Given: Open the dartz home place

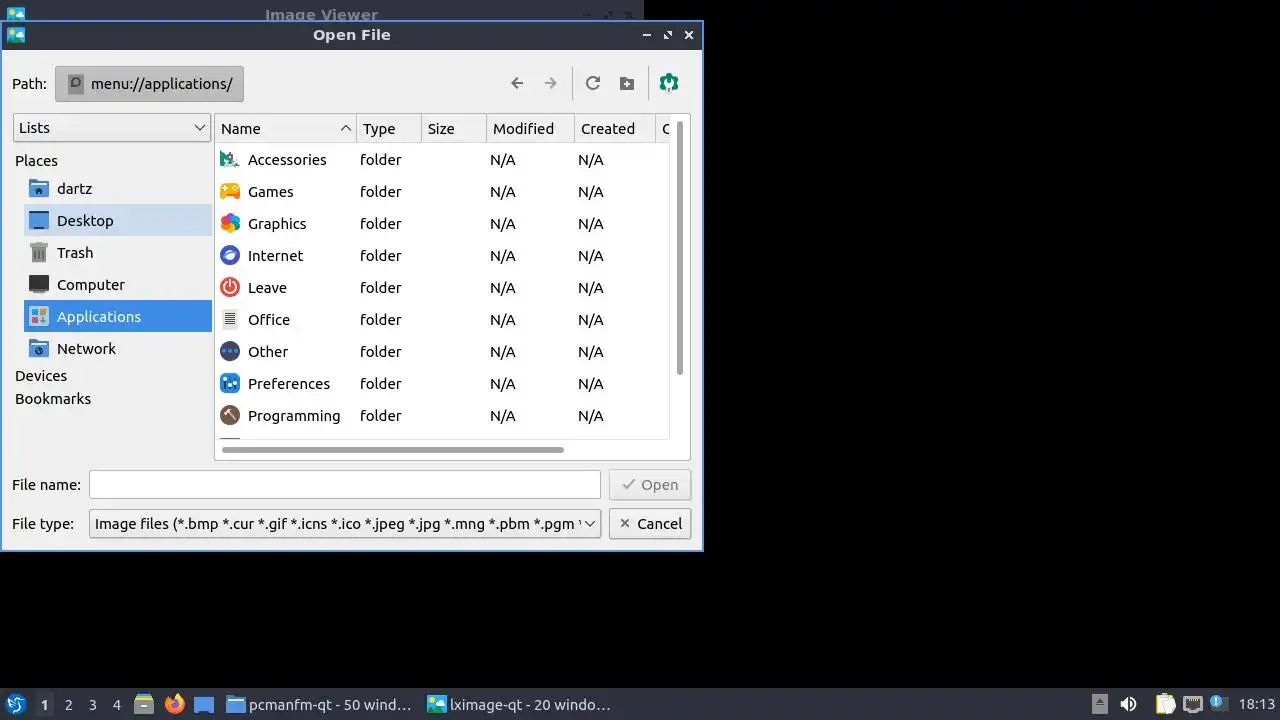Looking at the screenshot, I should point(118,188).
